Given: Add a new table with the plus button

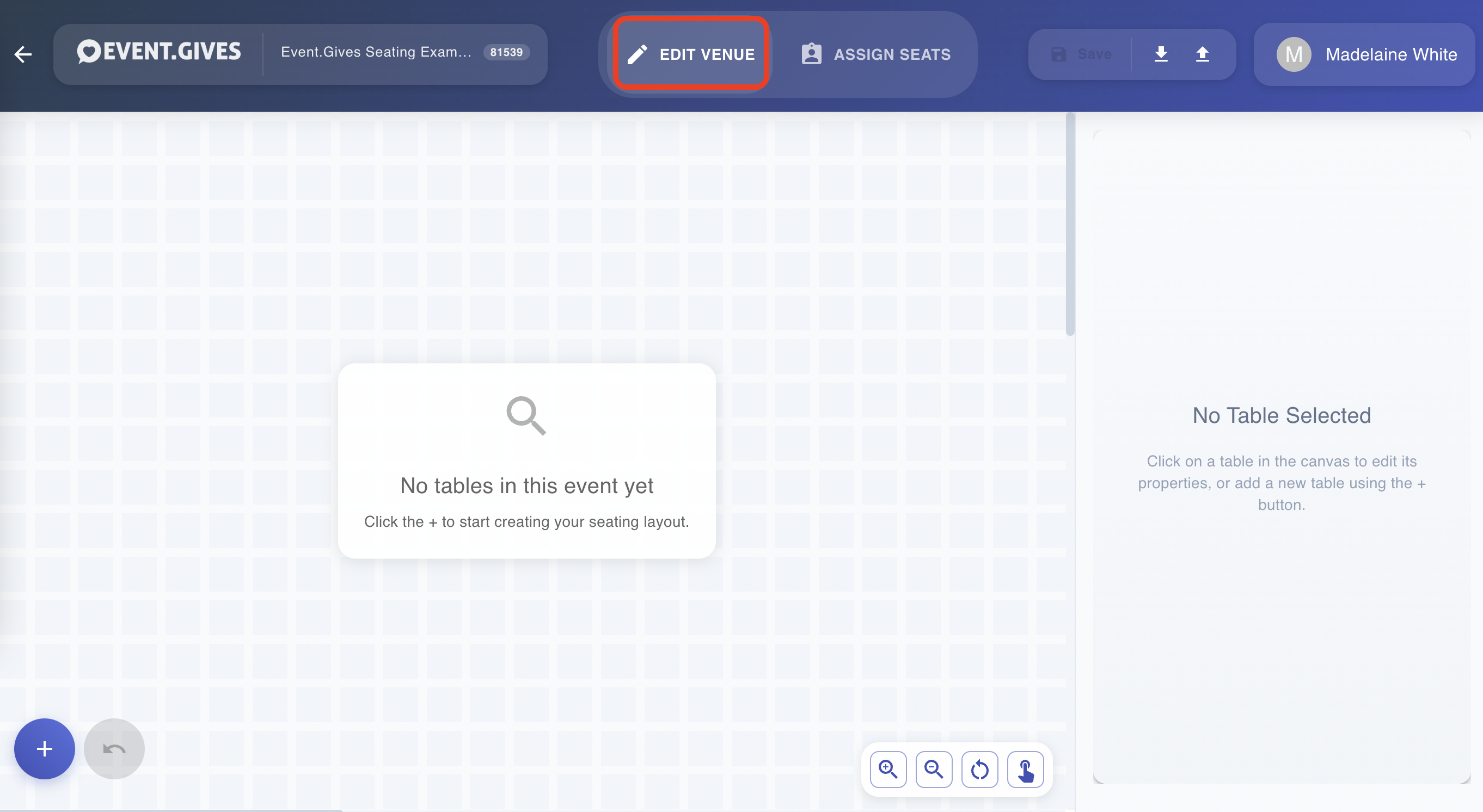Looking at the screenshot, I should click(44, 749).
